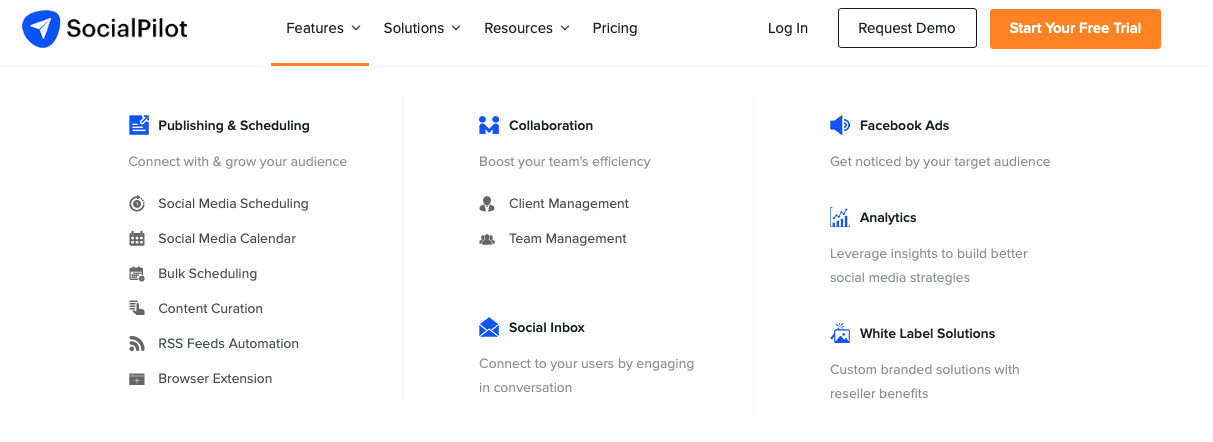Open the Solutions menu label

(414, 28)
